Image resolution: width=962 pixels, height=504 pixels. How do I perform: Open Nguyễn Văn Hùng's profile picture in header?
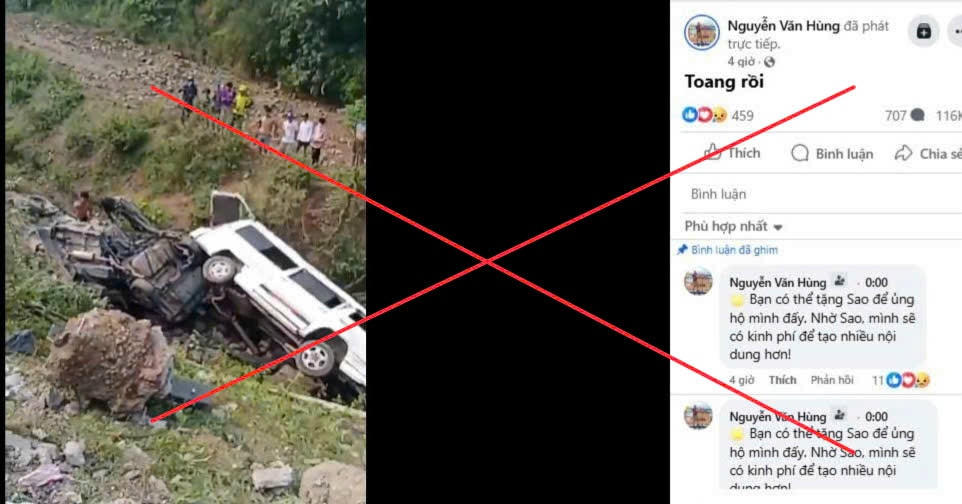(x=701, y=33)
